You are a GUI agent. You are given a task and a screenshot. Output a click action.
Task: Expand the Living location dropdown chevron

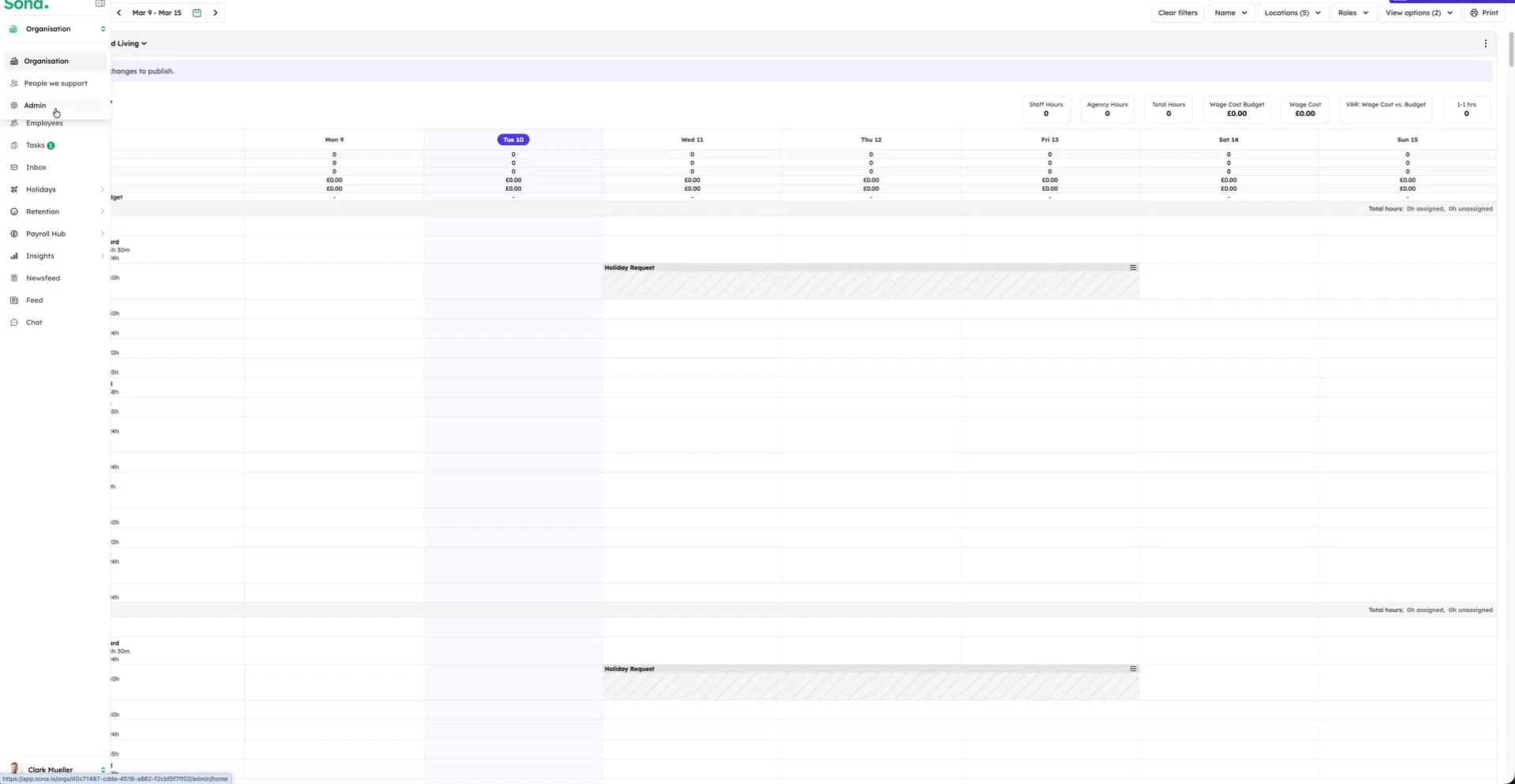coord(144,43)
